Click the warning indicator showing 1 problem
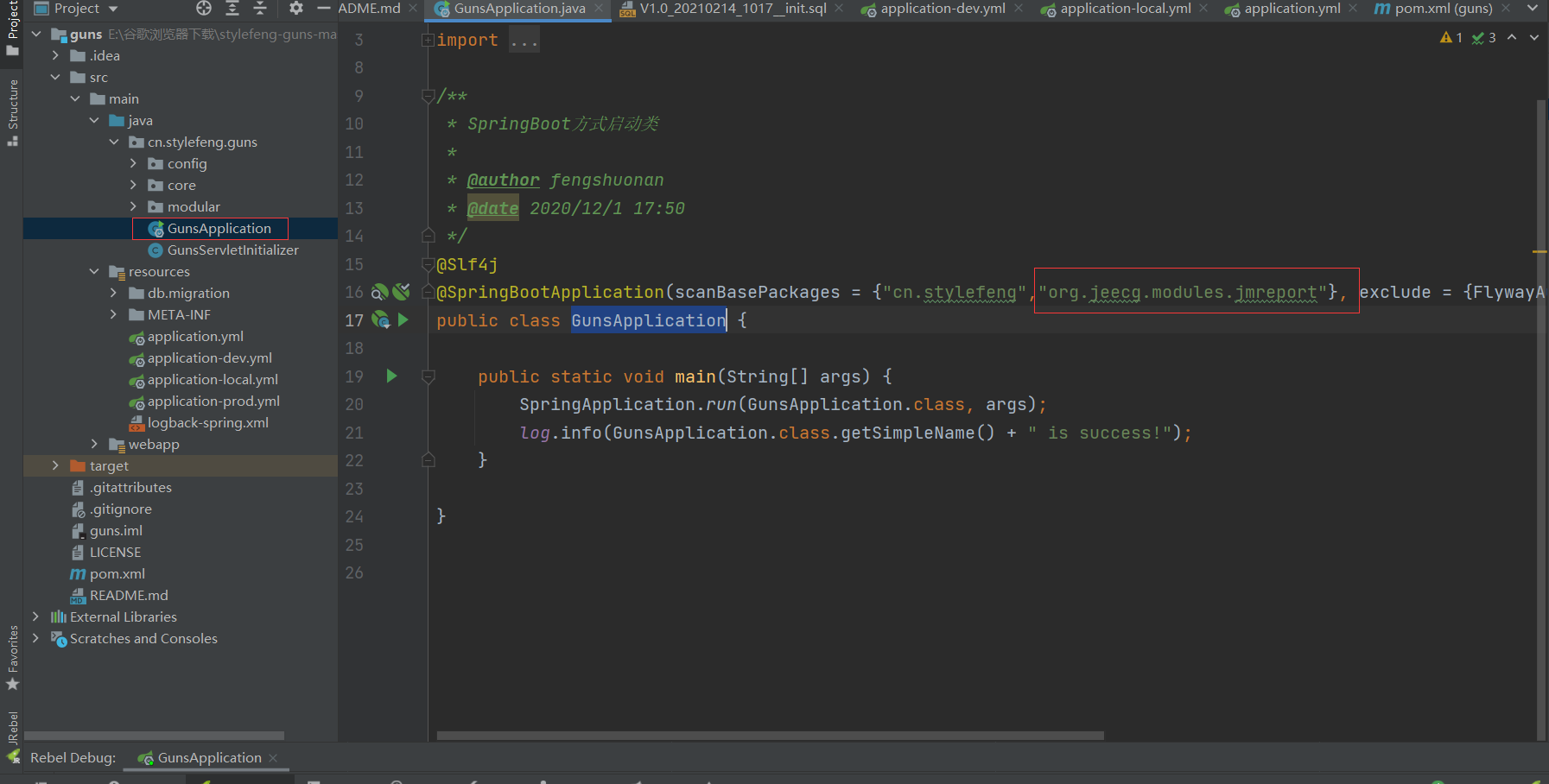Image resolution: width=1549 pixels, height=784 pixels. 1451,37
